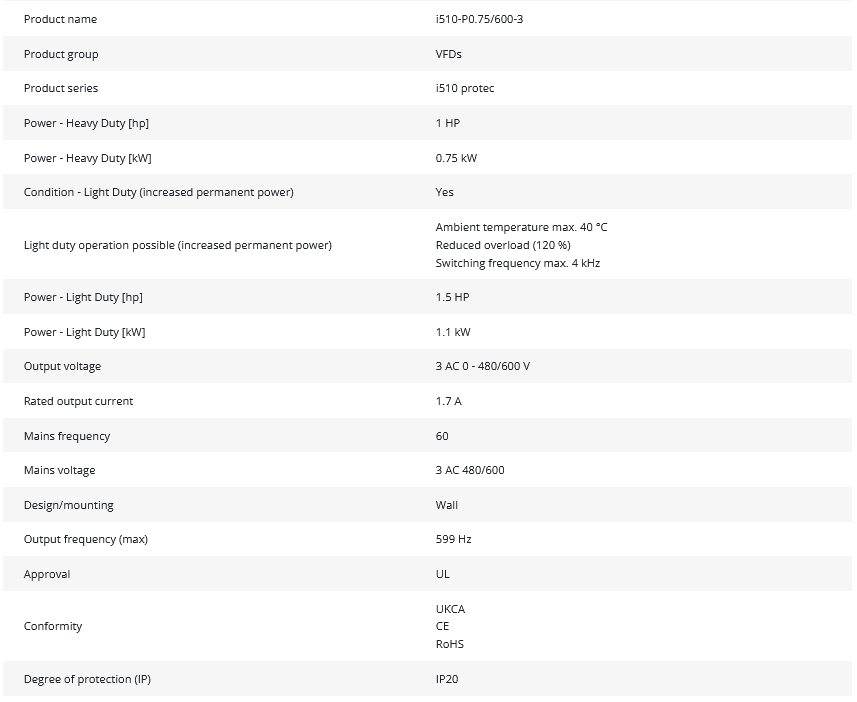Select the 3 AC 0 - 480/600 V value
The height and width of the screenshot is (702, 857).
pos(483,366)
